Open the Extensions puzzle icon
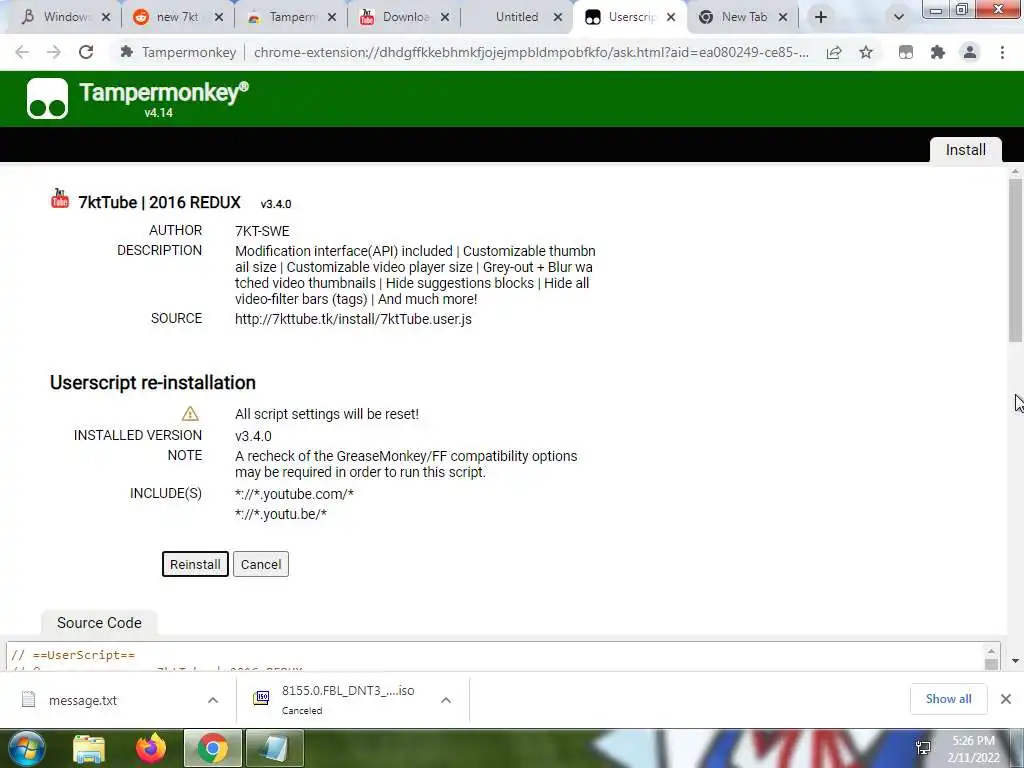 click(x=938, y=52)
